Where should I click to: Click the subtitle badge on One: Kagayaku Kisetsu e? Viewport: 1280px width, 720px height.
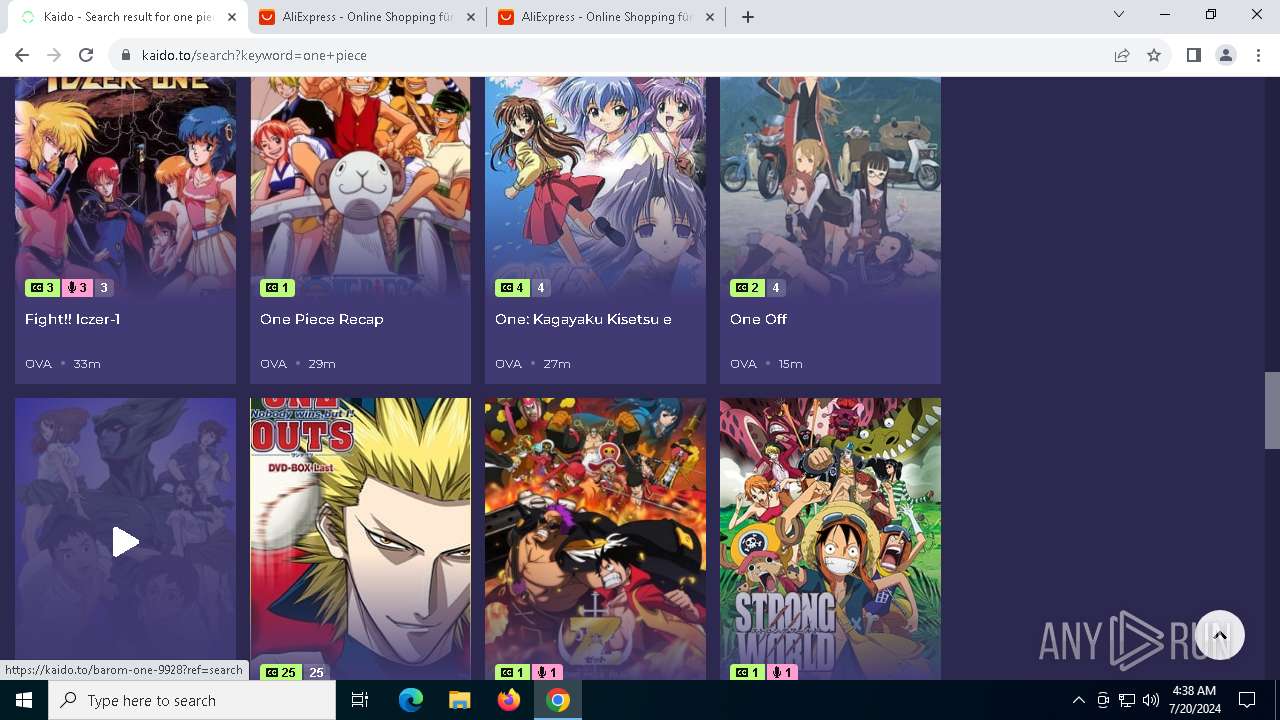[512, 288]
